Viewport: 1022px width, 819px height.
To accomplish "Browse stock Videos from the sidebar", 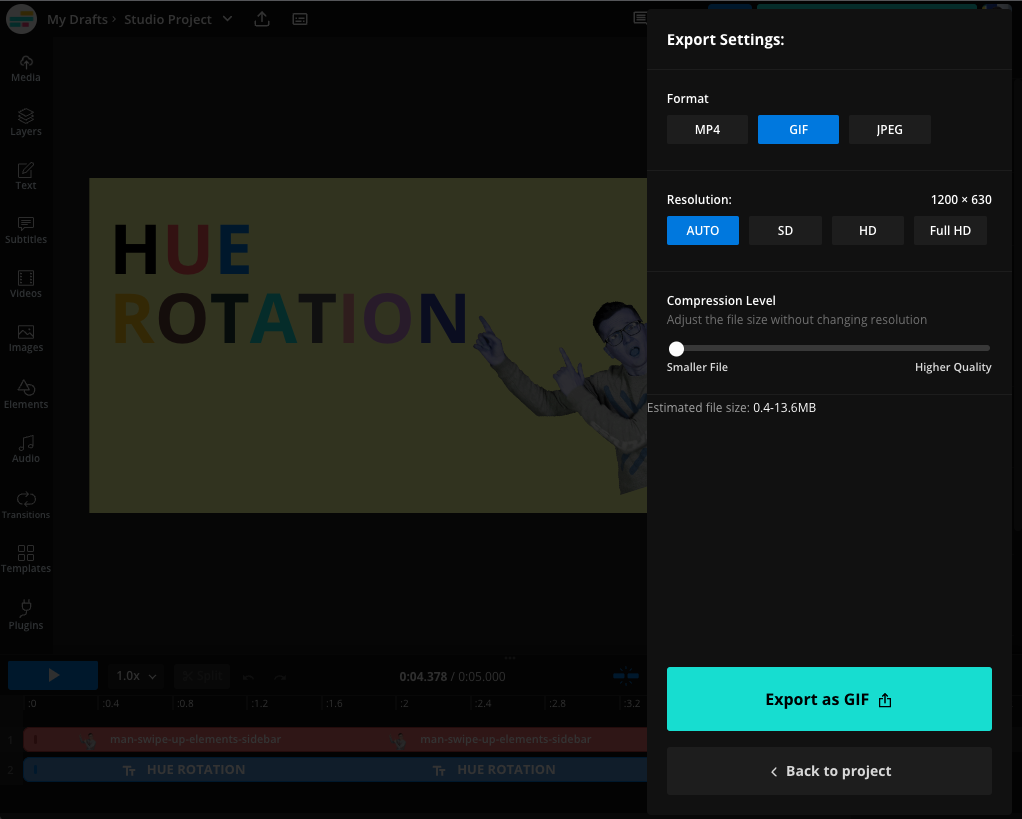I will tap(25, 285).
